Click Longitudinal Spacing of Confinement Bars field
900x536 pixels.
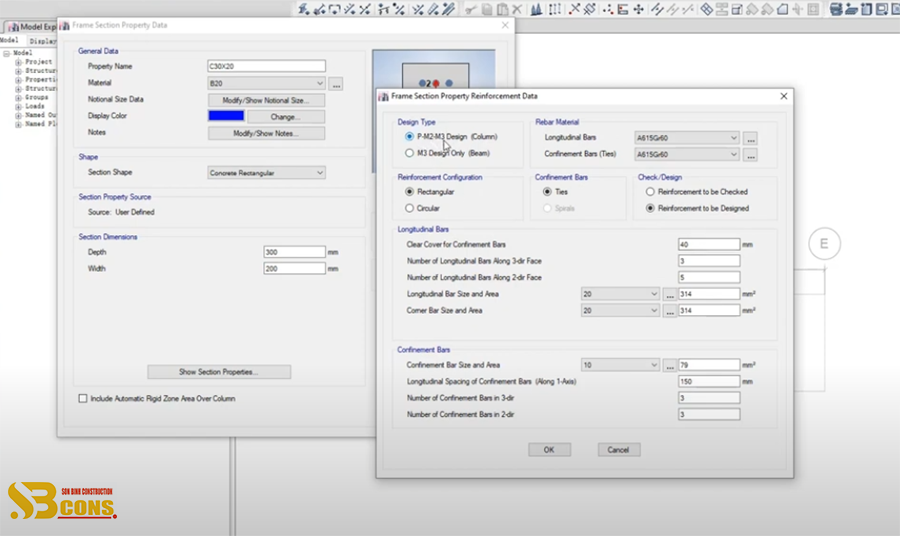(x=709, y=382)
